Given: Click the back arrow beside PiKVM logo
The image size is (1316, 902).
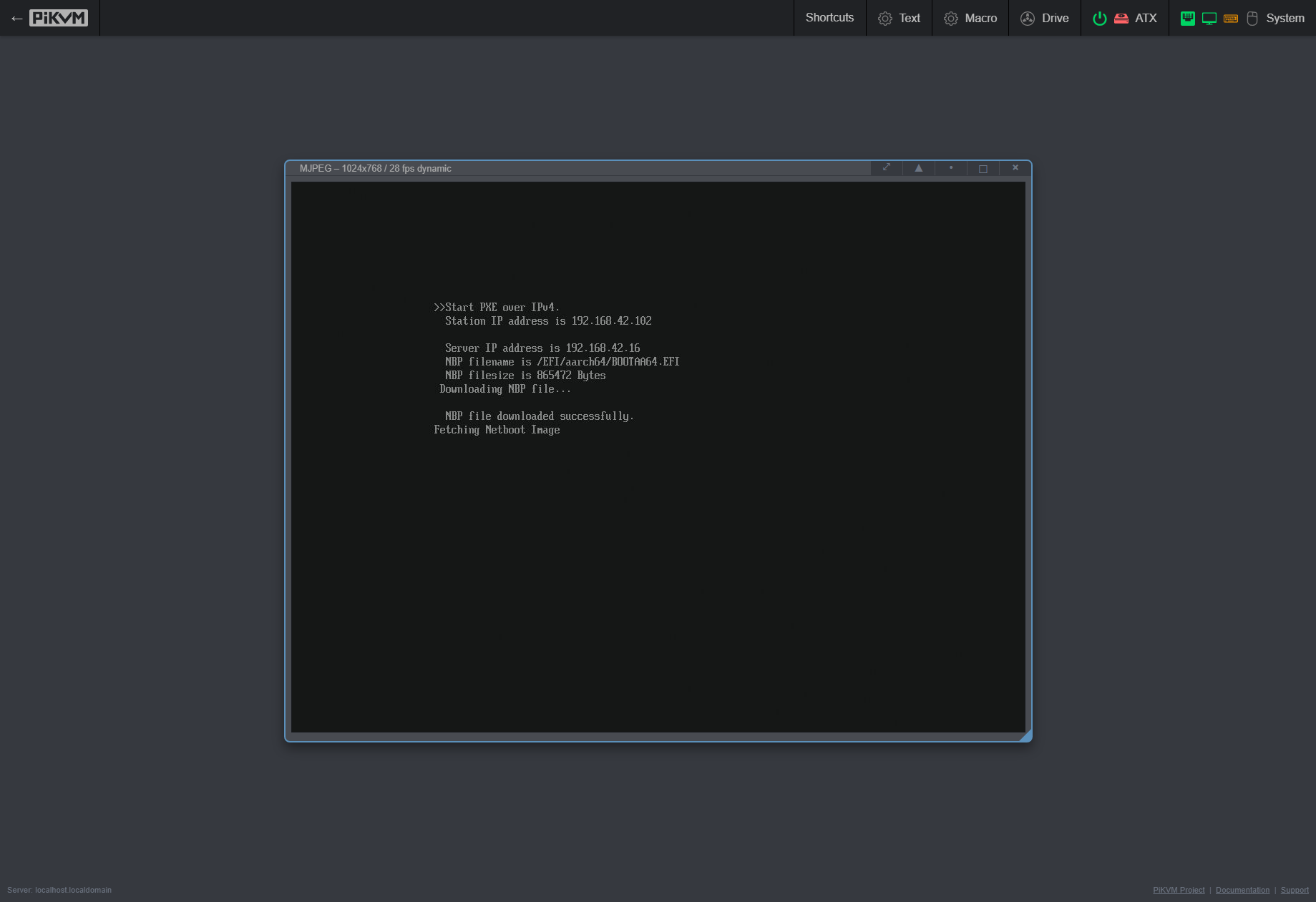Looking at the screenshot, I should [16, 19].
